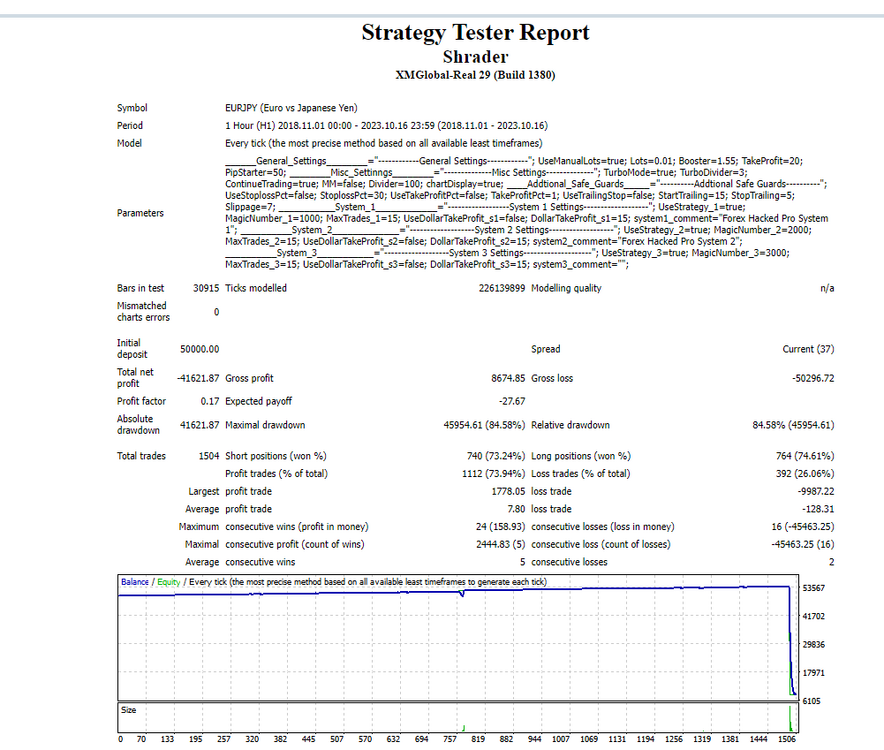Select the -41621.87 net profit value
The height and width of the screenshot is (750, 884).
coord(198,378)
